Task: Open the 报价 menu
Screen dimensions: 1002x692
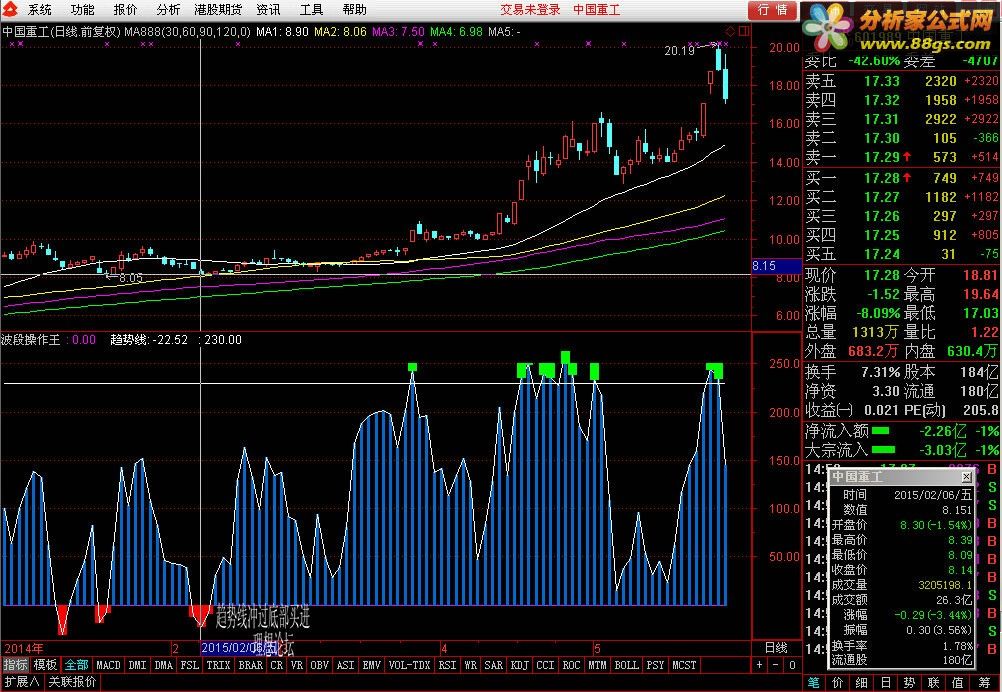Action: click(x=125, y=10)
